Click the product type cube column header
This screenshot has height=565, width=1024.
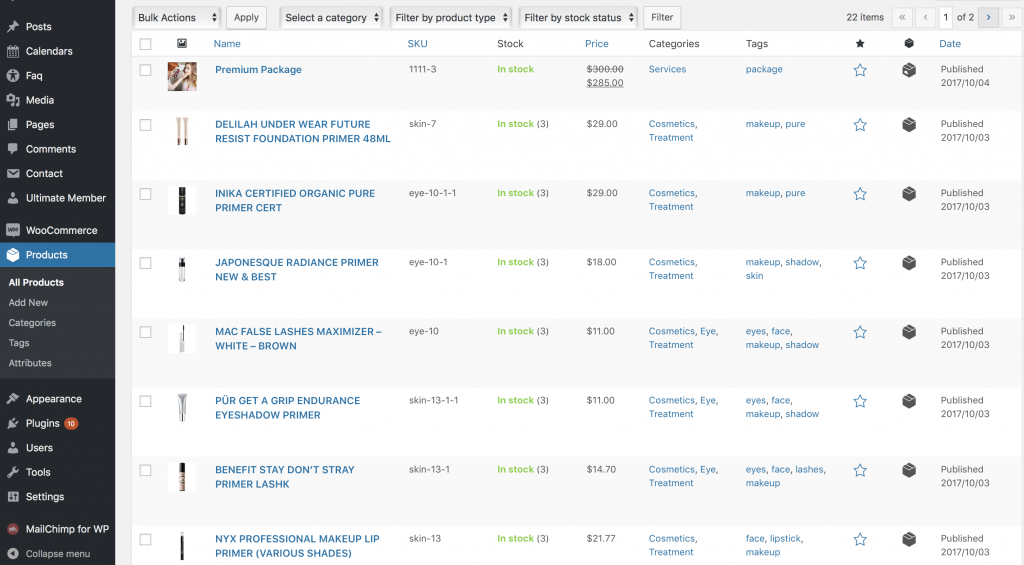[x=909, y=44]
